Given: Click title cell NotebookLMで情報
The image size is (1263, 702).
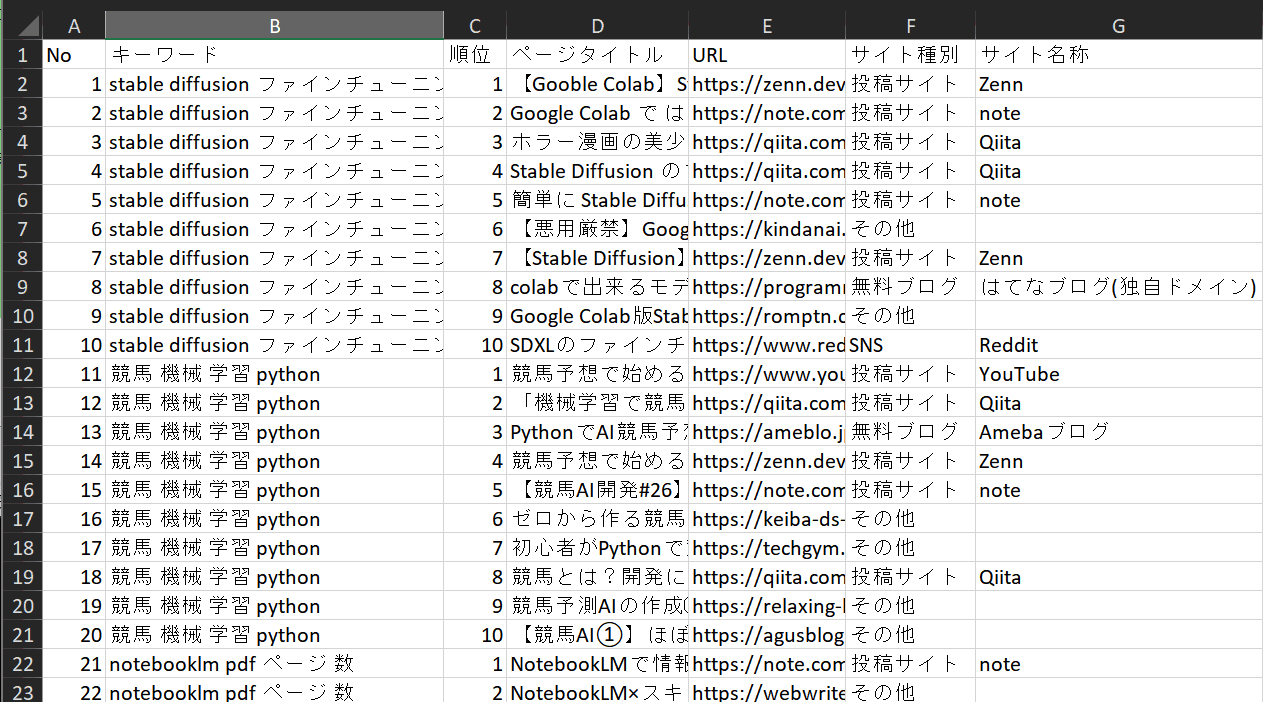Looking at the screenshot, I should coord(598,664).
